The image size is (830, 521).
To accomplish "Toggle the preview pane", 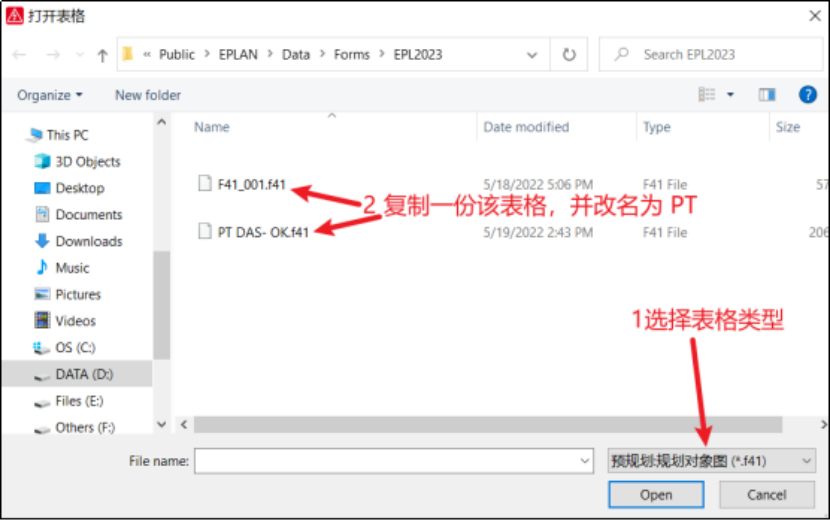I will tap(766, 95).
